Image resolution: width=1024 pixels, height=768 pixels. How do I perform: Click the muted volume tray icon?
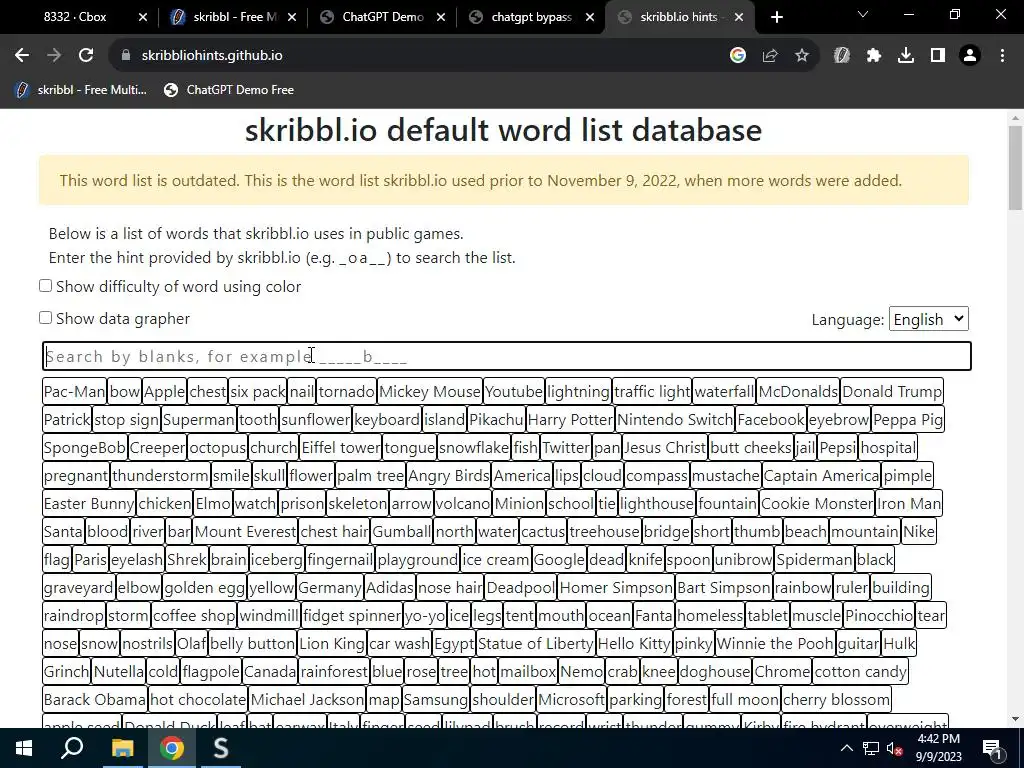click(895, 748)
